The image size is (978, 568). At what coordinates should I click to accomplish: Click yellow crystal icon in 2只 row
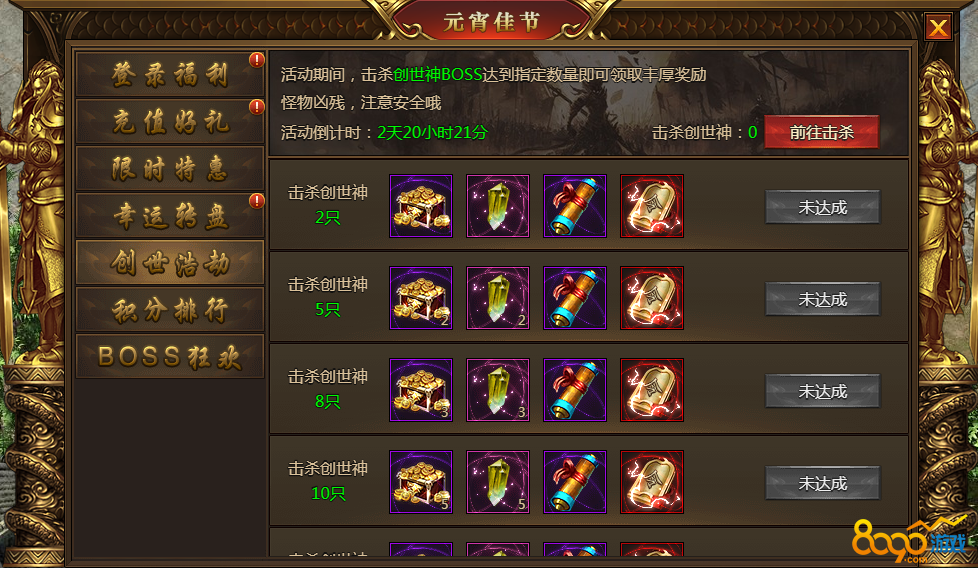pyautogui.click(x=498, y=206)
